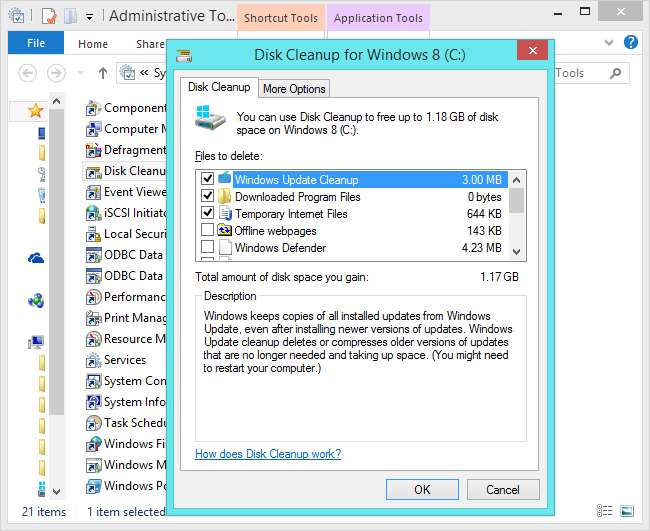The width and height of the screenshot is (650, 531).
Task: Expand the Explorer ribbon chevron
Action: [609, 42]
